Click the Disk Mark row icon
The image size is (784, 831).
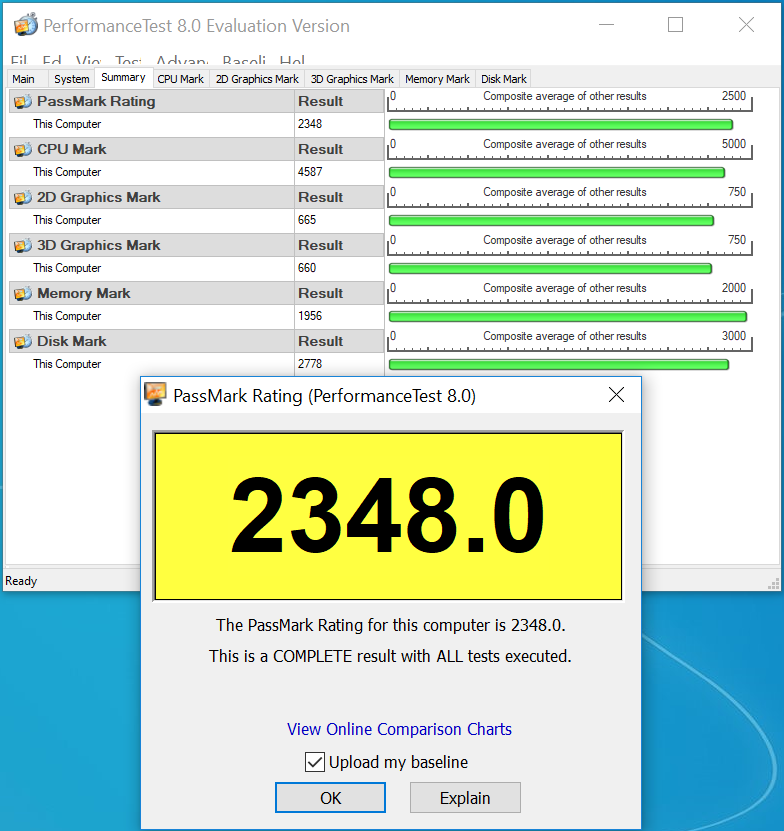point(23,341)
